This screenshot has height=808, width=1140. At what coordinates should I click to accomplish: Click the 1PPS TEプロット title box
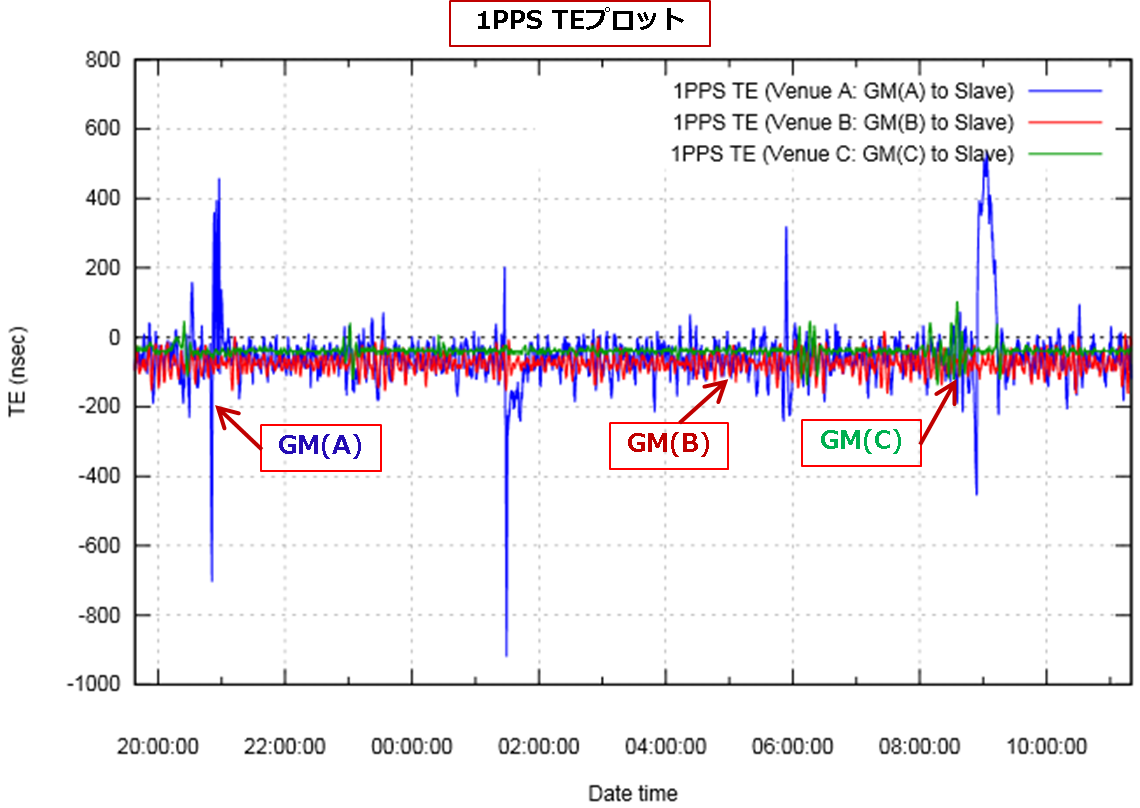coord(579,23)
